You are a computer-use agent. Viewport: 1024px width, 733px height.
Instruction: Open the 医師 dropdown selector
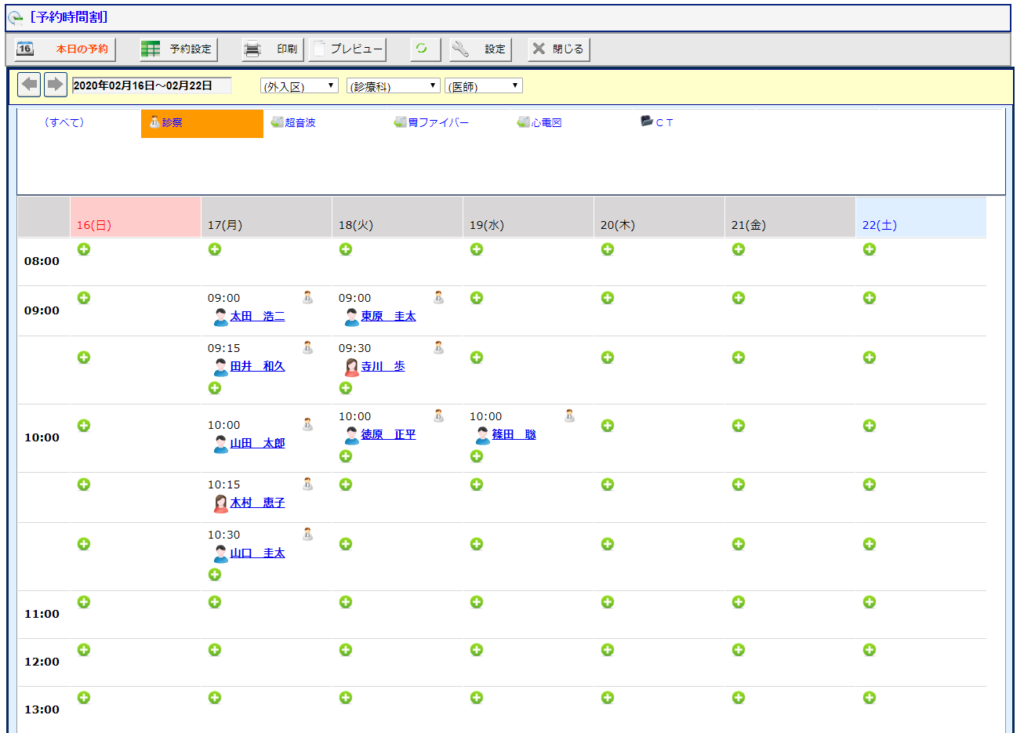click(x=484, y=86)
